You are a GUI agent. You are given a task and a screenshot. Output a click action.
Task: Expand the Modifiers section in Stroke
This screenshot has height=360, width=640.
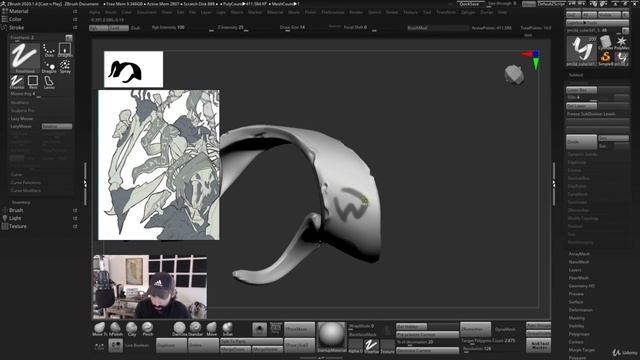(x=20, y=102)
